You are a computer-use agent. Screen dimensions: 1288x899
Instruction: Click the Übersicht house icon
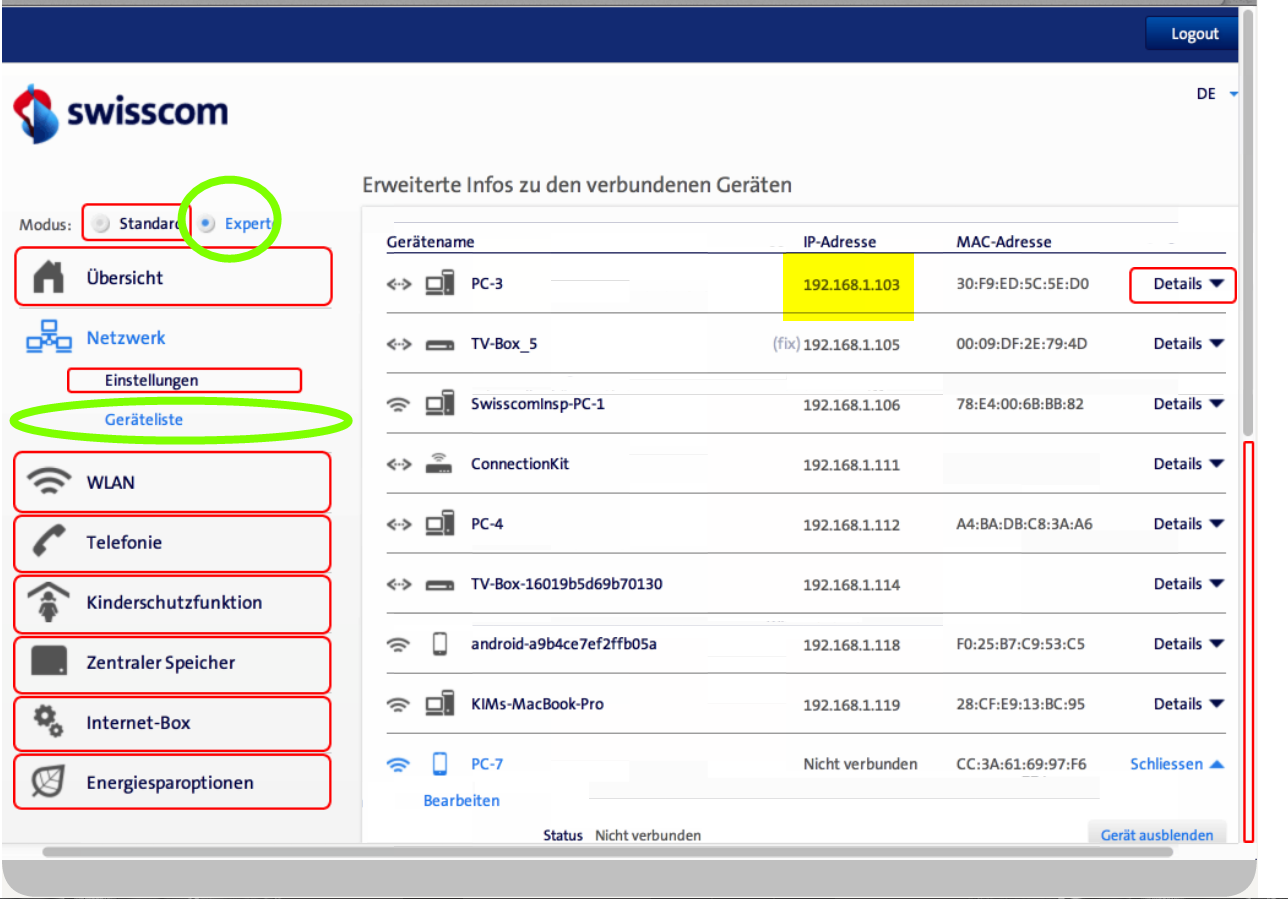[49, 278]
